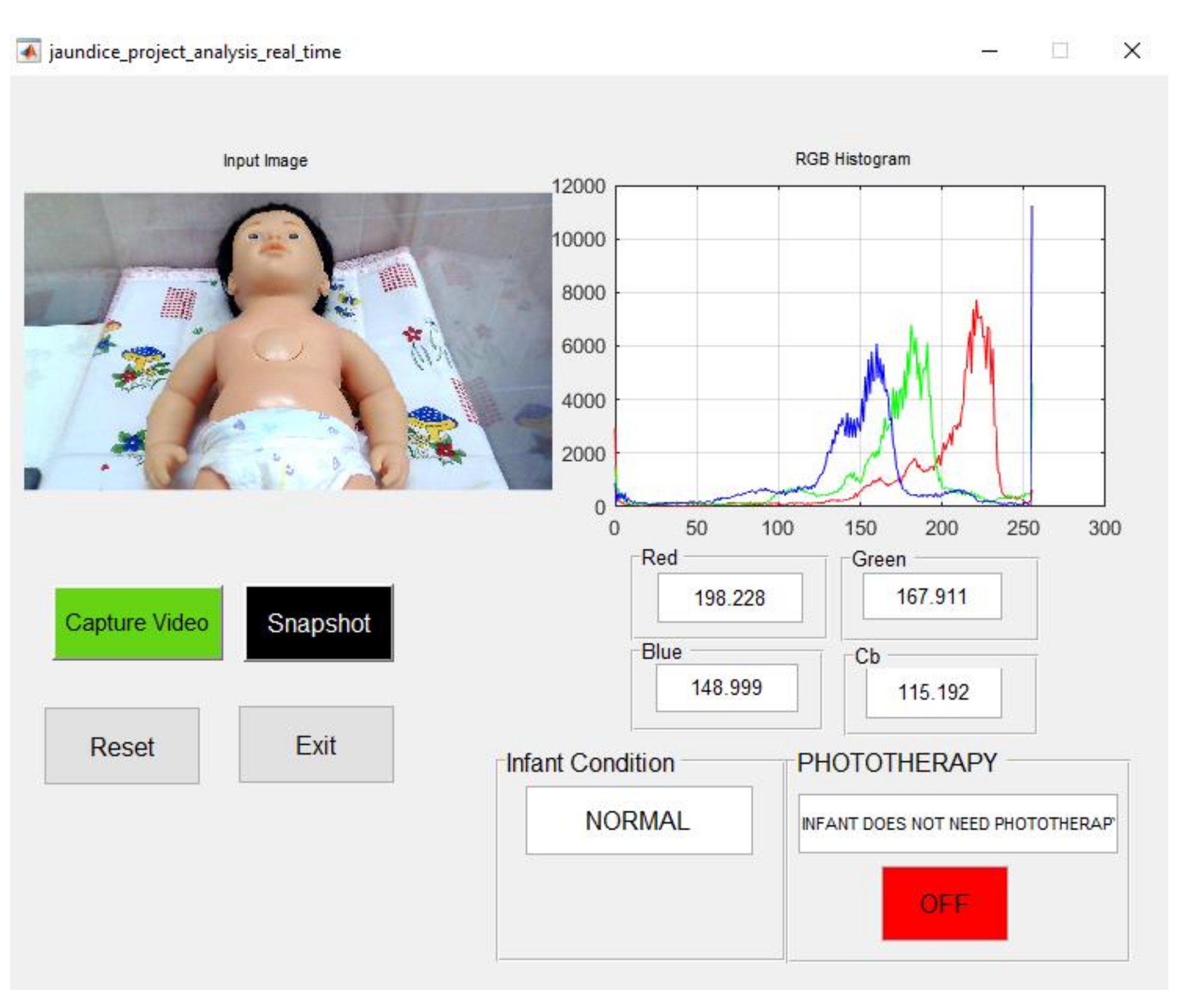Viewport: 1181px width, 1008px height.
Task: Click the Exit button
Action: (x=316, y=745)
